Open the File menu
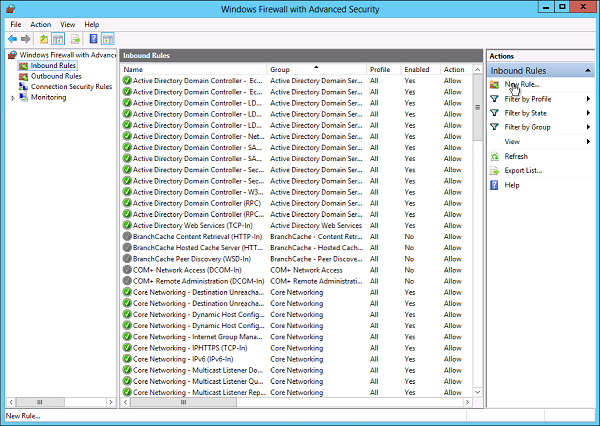Screen dimensions: 600x426 16,24
